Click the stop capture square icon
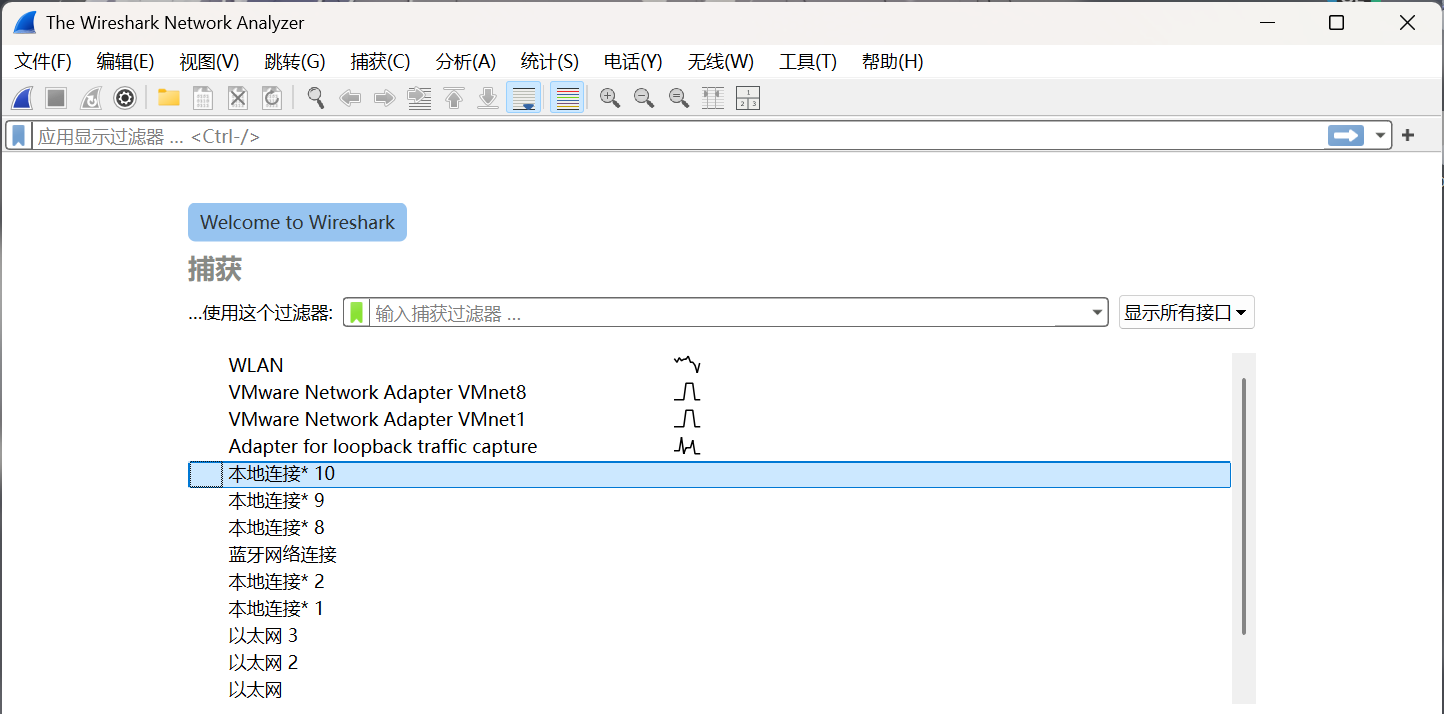 pos(56,98)
